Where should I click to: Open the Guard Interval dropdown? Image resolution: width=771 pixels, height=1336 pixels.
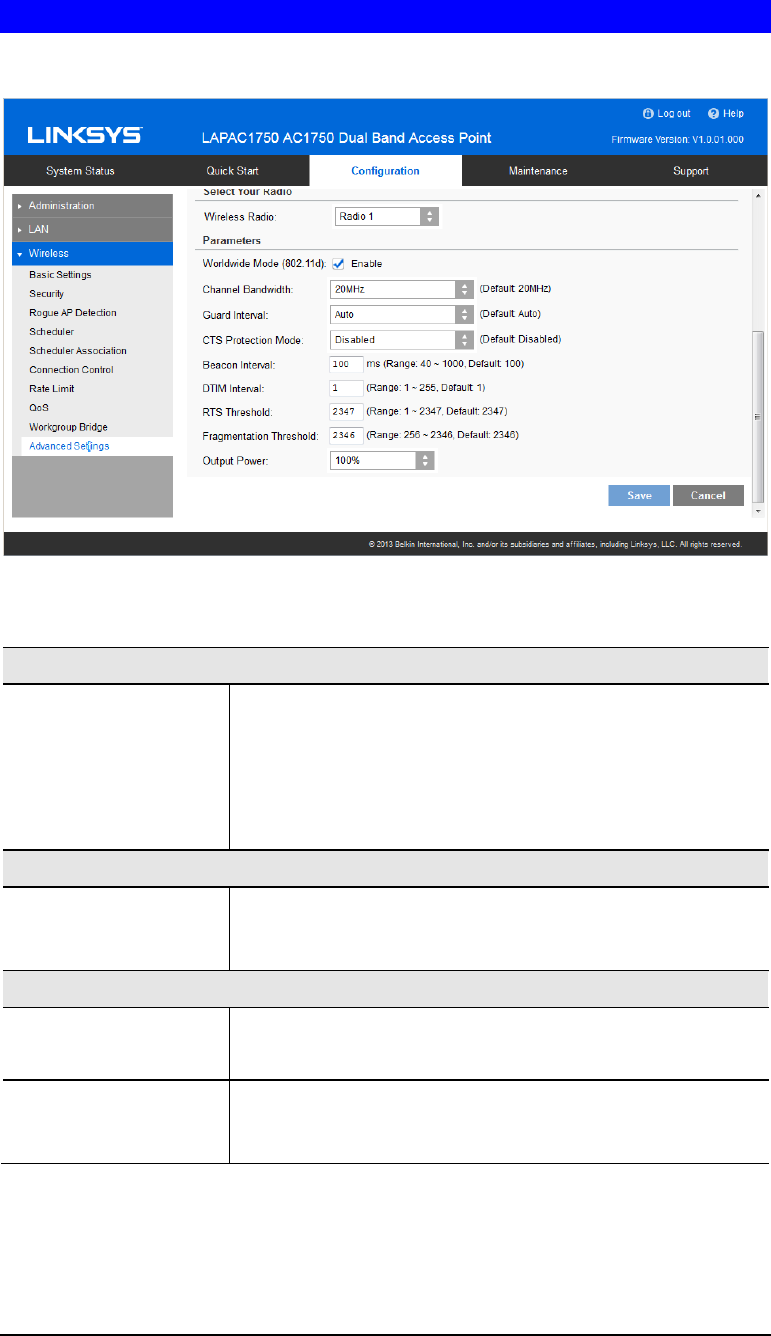pyautogui.click(x=402, y=314)
